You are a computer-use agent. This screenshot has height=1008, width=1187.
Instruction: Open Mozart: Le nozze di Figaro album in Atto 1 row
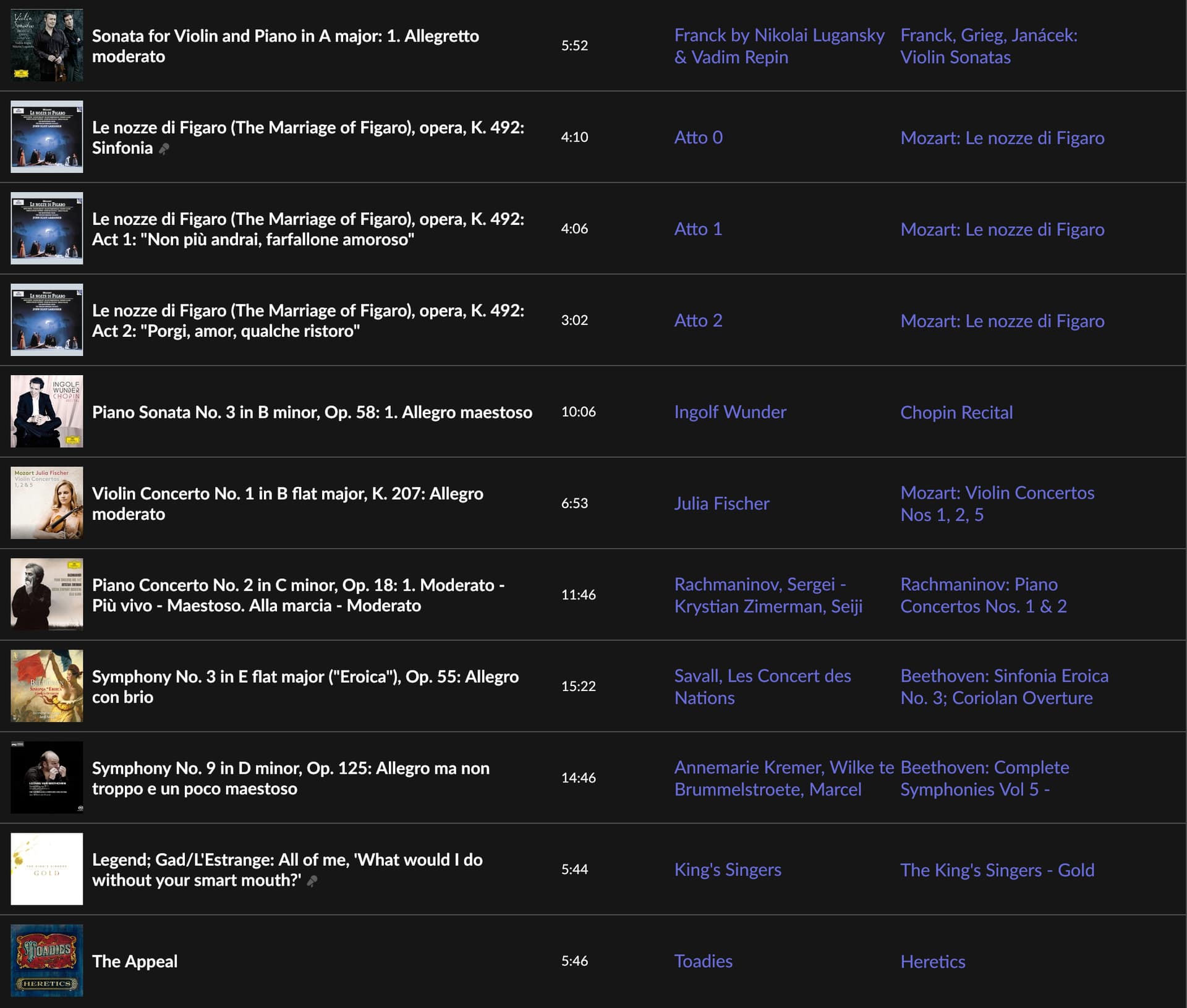click(1002, 229)
